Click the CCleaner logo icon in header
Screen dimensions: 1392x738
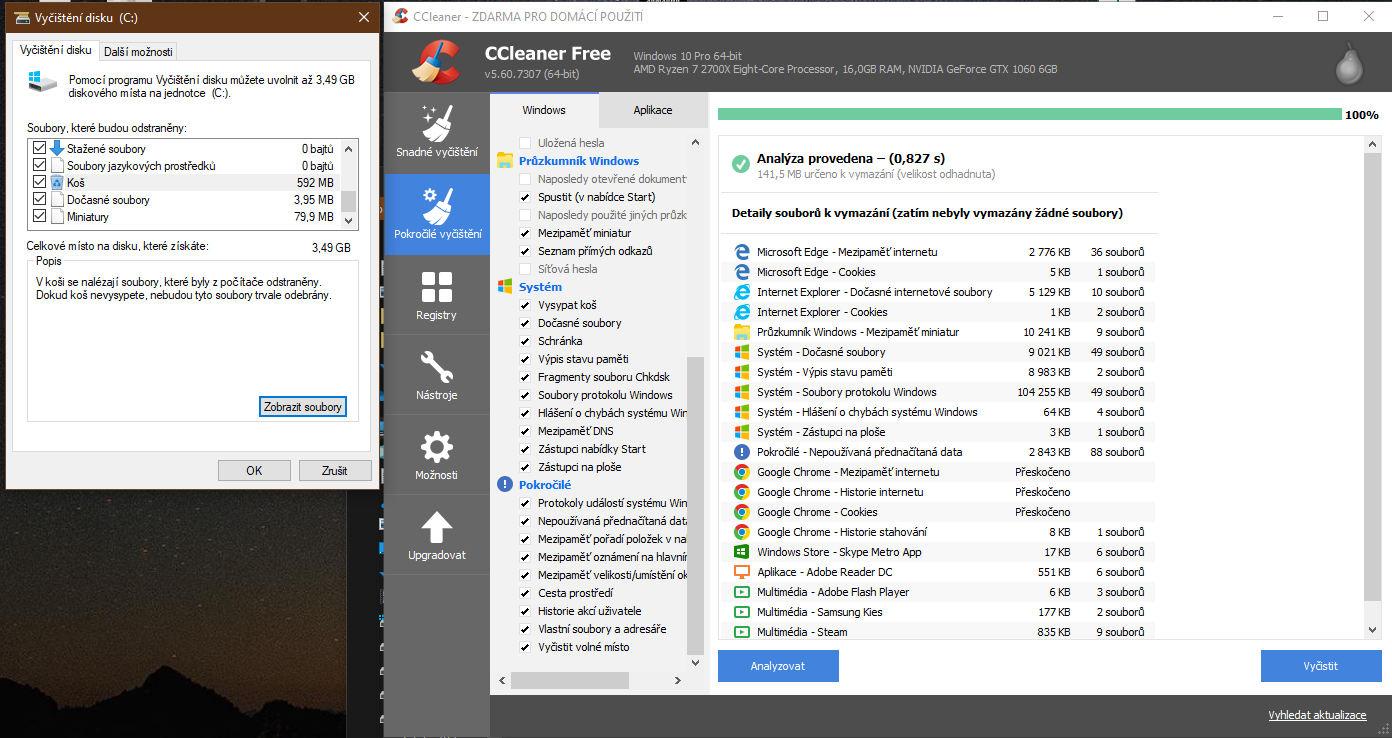click(x=435, y=62)
